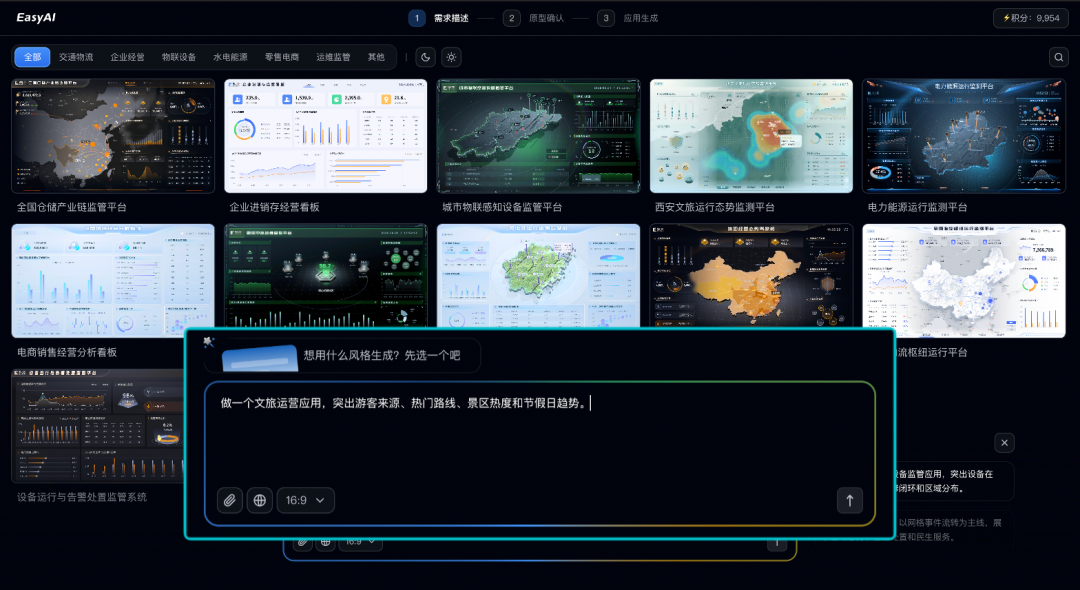Open 电力能源运行监测平台 template thumbnail
This screenshot has width=1080, height=590.
[964, 136]
